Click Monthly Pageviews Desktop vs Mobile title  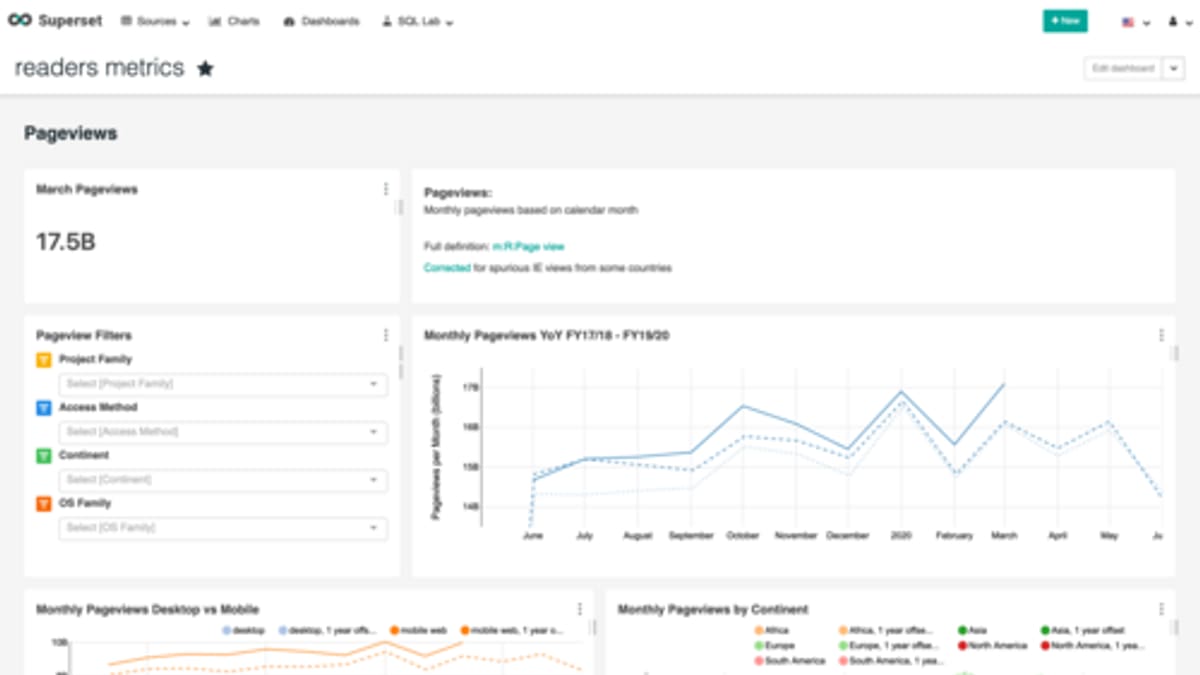[x=148, y=609]
